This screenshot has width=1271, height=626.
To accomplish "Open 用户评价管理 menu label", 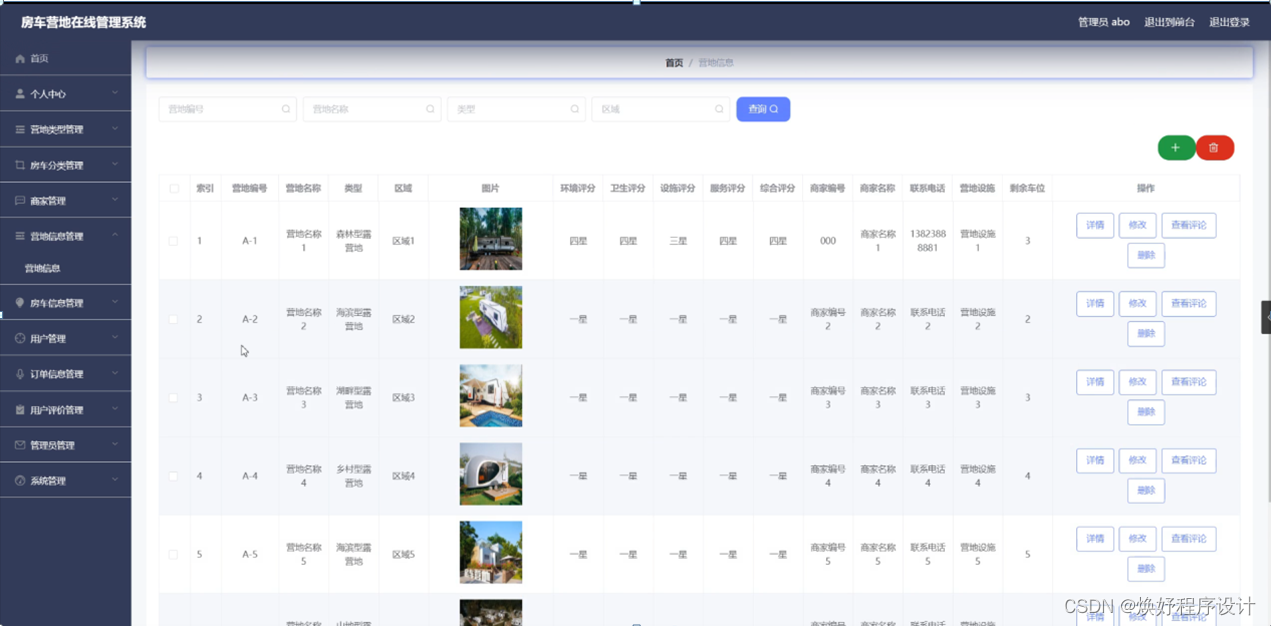I will click(57, 410).
